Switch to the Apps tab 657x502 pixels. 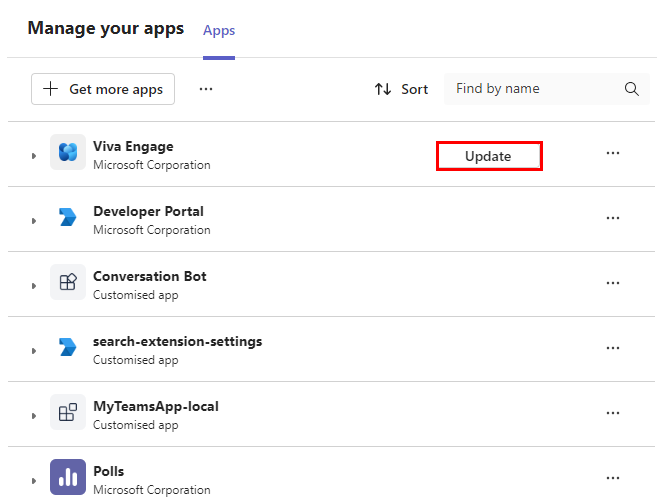tap(219, 31)
